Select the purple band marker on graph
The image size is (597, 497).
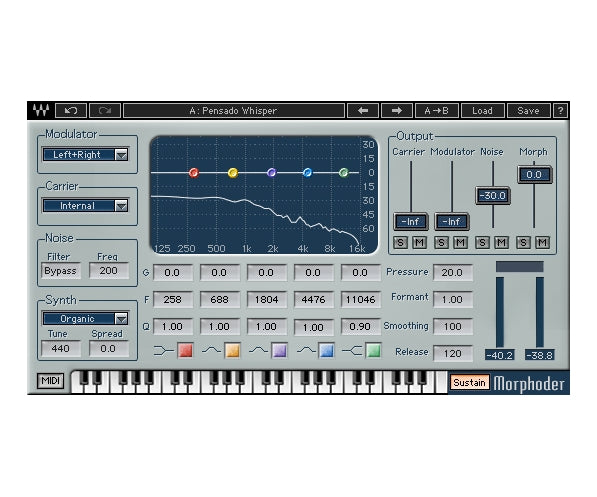pyautogui.click(x=271, y=173)
